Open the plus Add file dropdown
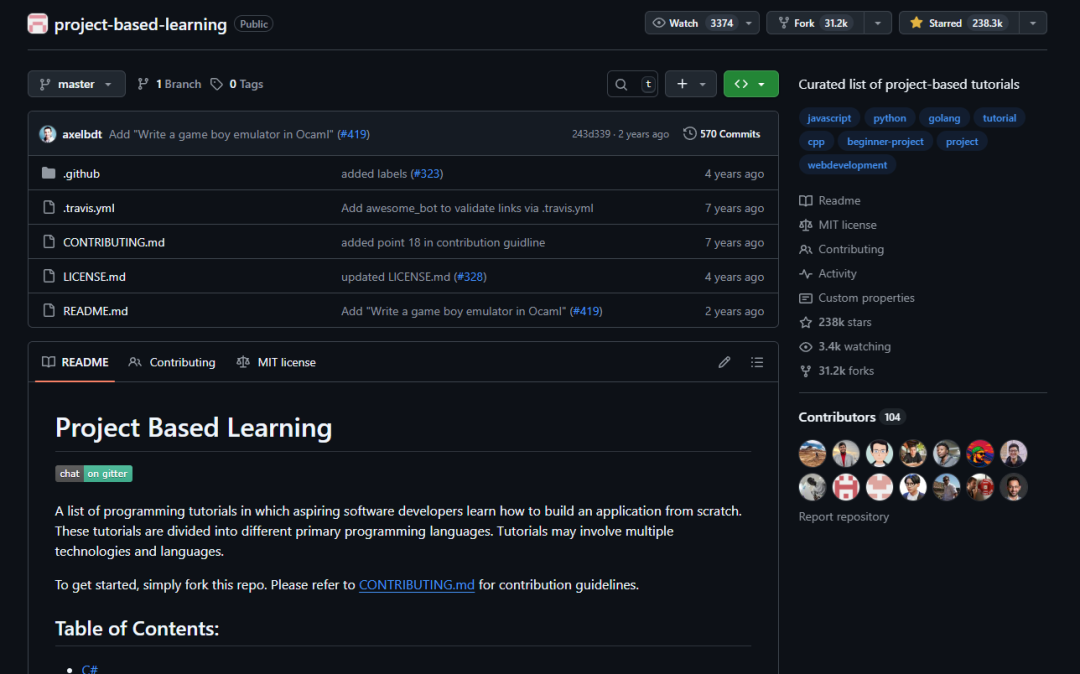Image resolution: width=1080 pixels, height=674 pixels. (691, 84)
